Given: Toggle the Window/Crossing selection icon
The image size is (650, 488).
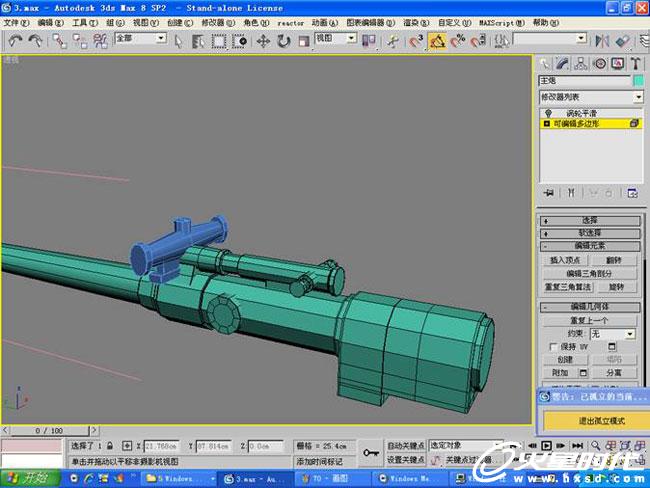Looking at the screenshot, I should [x=239, y=41].
